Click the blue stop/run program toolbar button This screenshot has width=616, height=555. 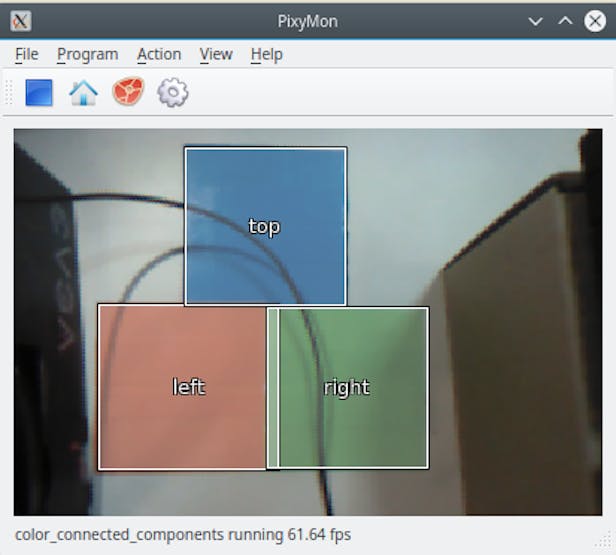(x=39, y=93)
